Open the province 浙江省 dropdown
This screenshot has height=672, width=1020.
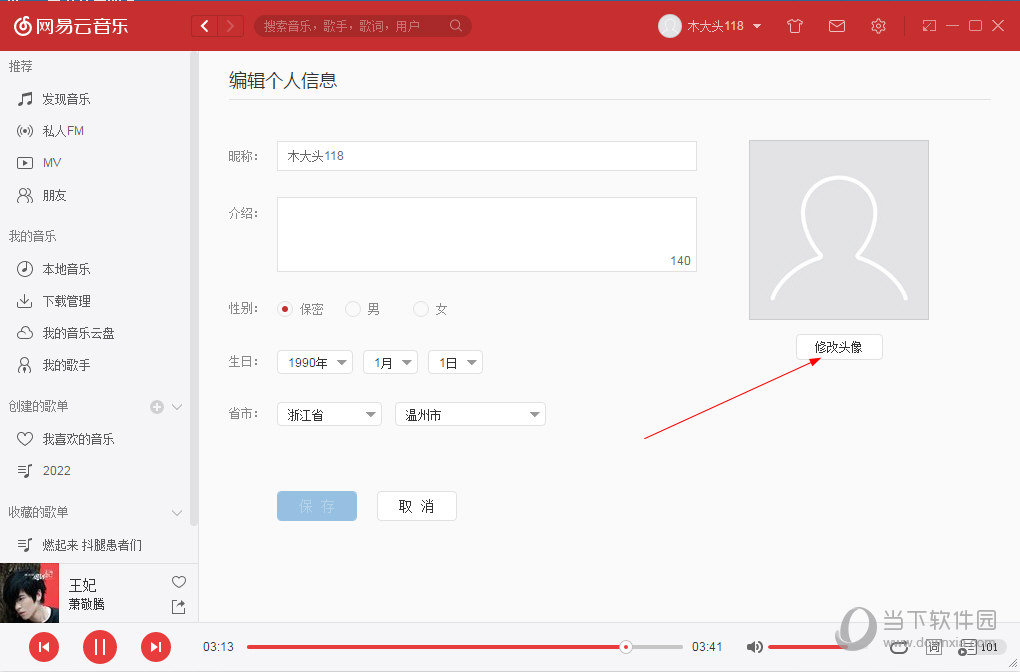(329, 413)
